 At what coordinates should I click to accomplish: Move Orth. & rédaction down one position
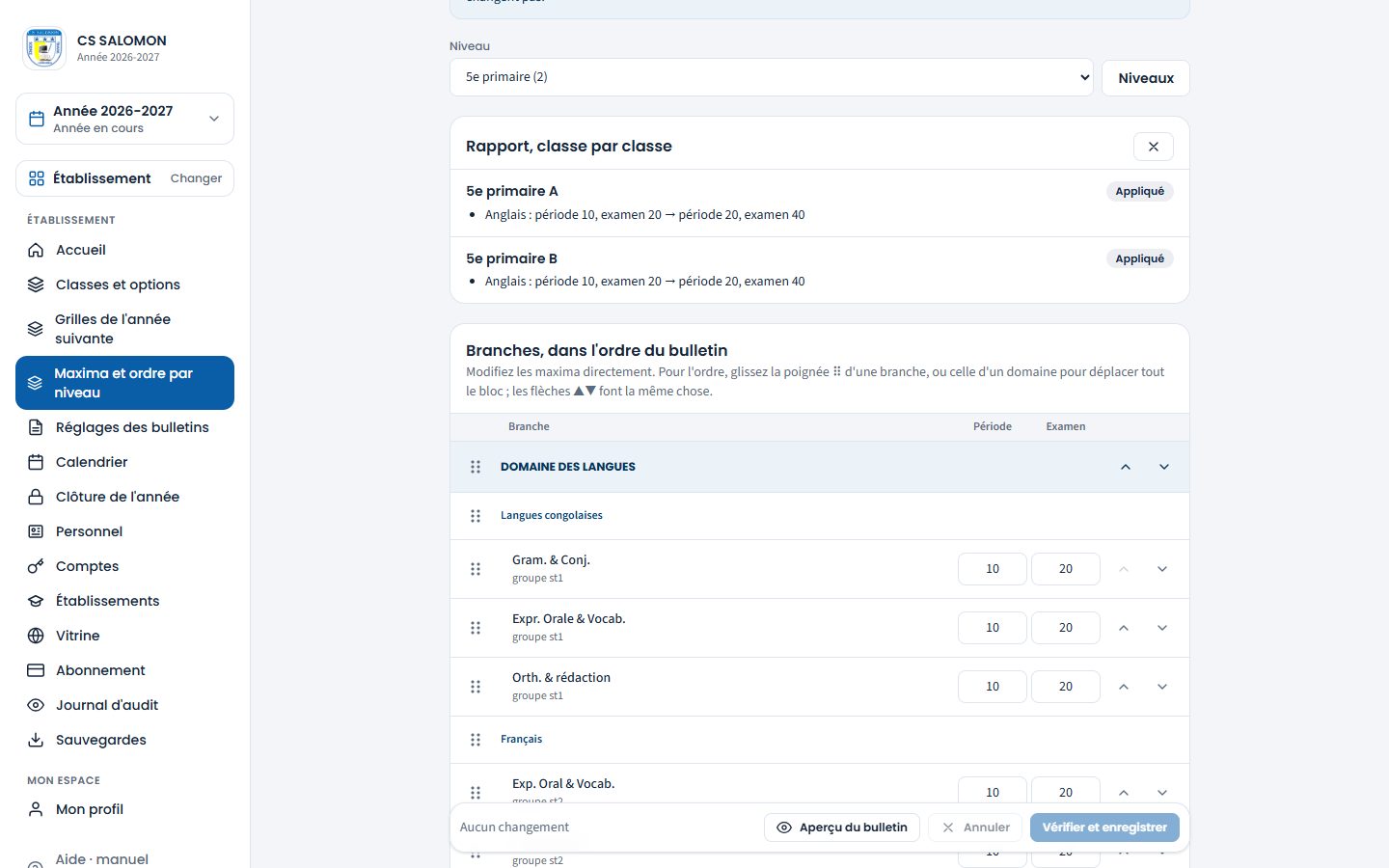(1162, 687)
